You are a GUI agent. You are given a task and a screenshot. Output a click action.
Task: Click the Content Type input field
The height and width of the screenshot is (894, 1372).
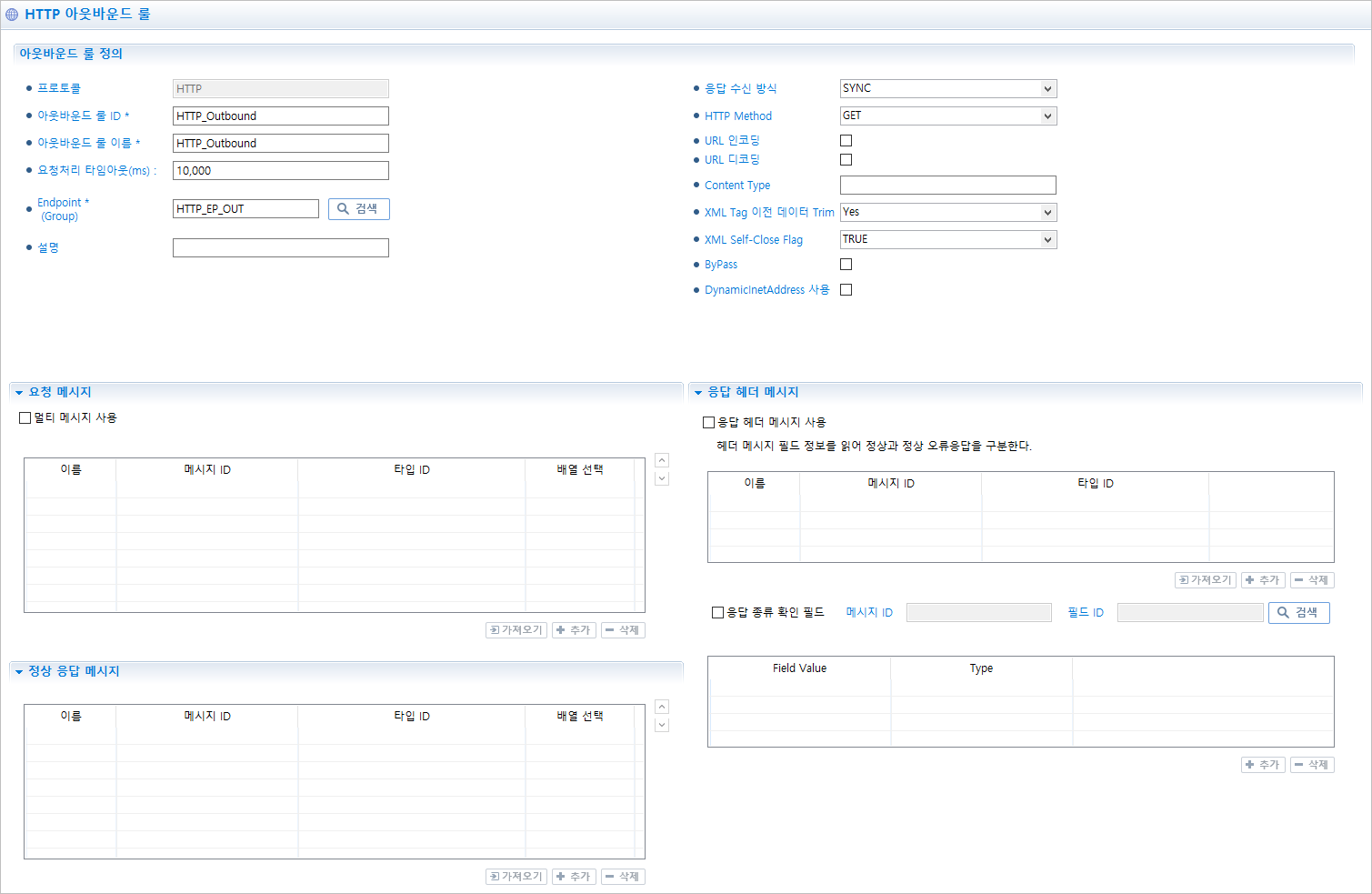948,185
